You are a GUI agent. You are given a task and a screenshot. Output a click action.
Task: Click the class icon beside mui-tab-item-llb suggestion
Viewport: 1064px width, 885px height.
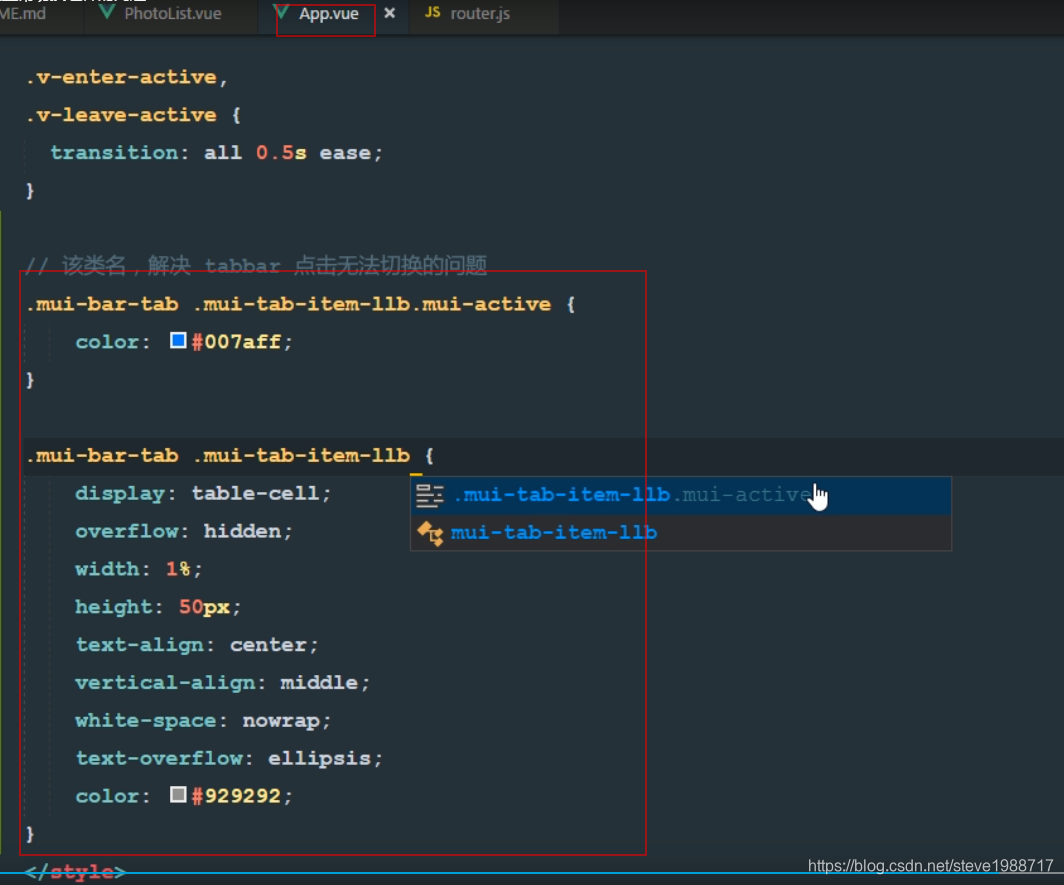430,533
